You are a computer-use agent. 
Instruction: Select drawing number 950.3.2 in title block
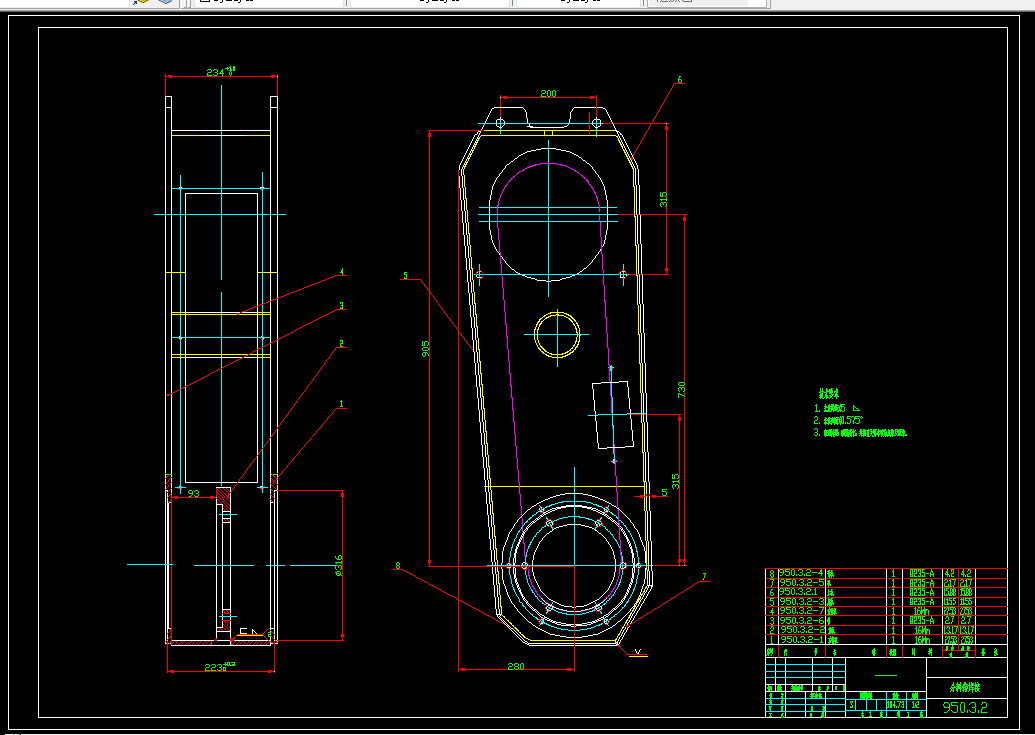pos(965,707)
